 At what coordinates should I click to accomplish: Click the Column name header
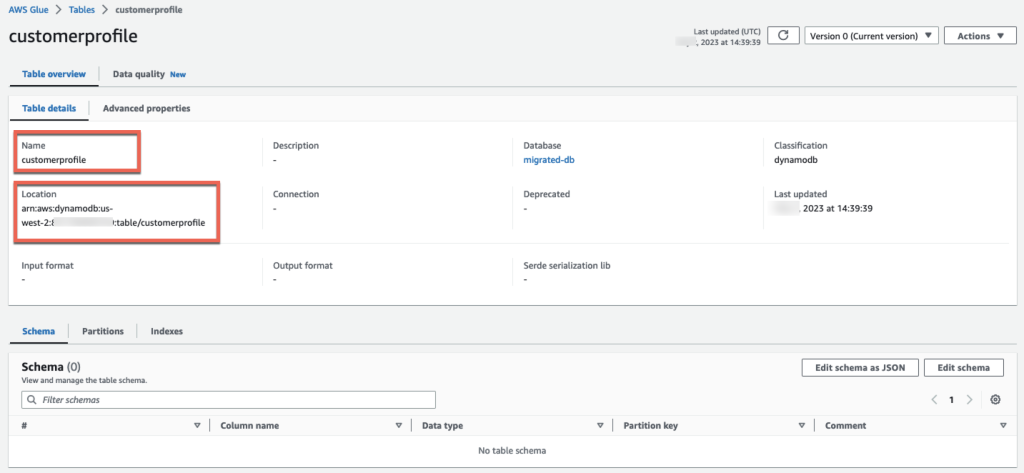point(249,425)
